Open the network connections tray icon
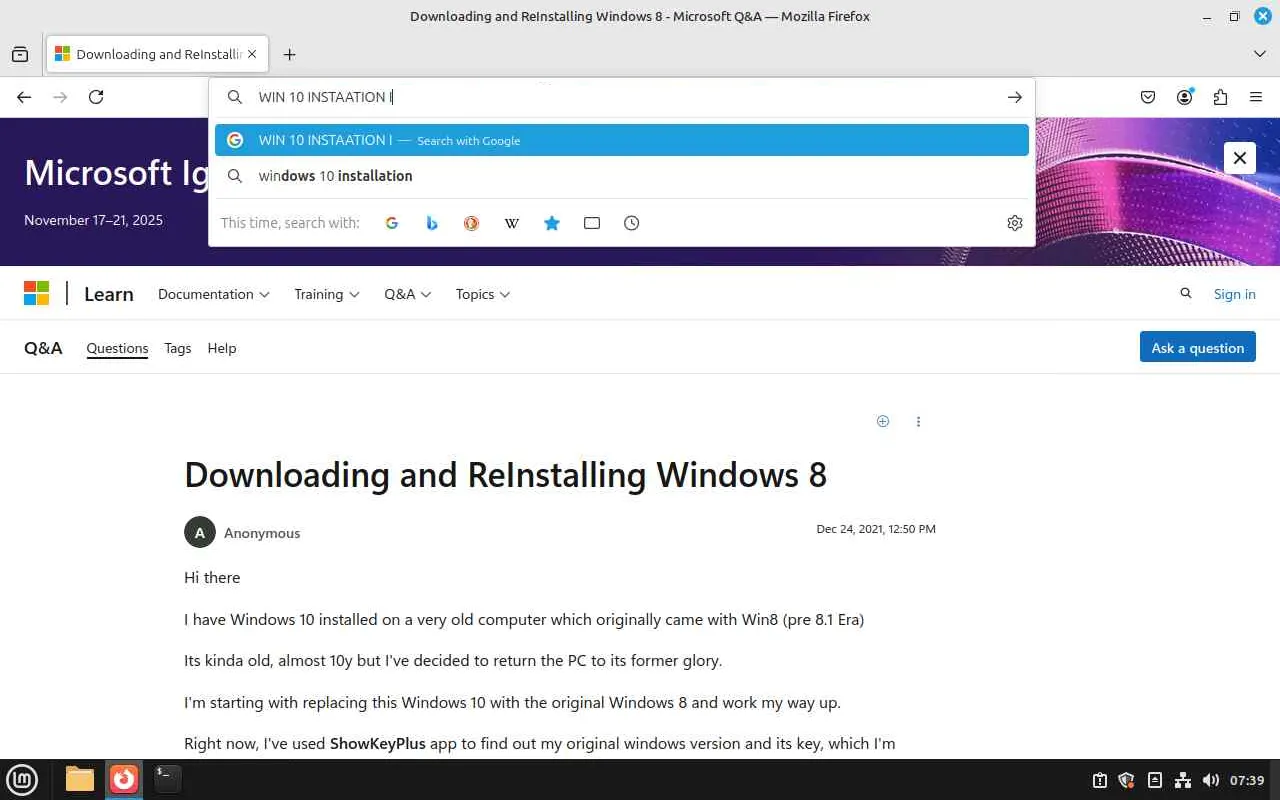 (x=1183, y=780)
